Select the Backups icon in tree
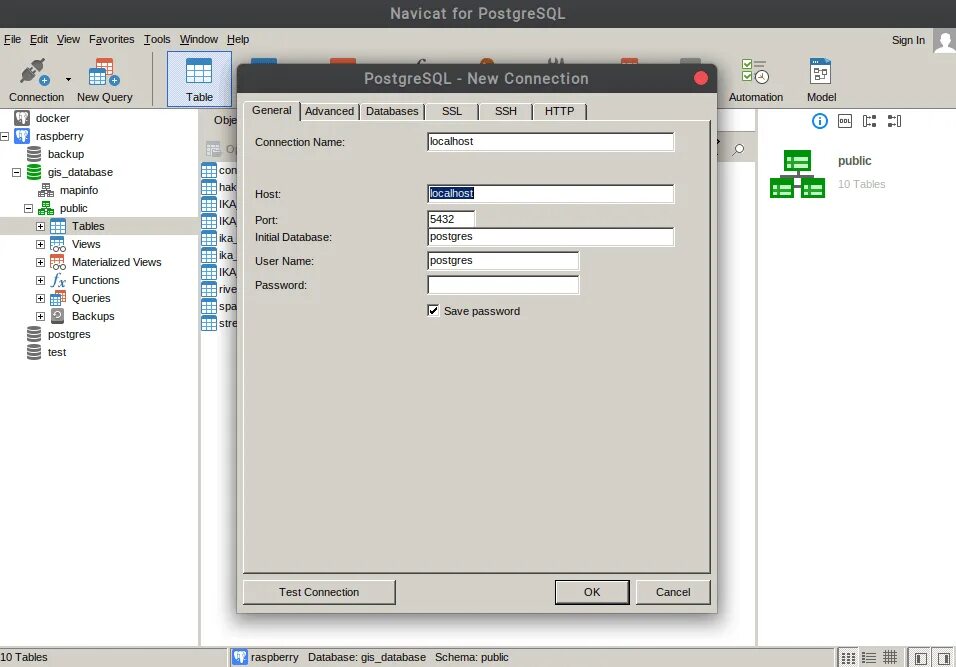Image resolution: width=956 pixels, height=667 pixels. pos(58,316)
